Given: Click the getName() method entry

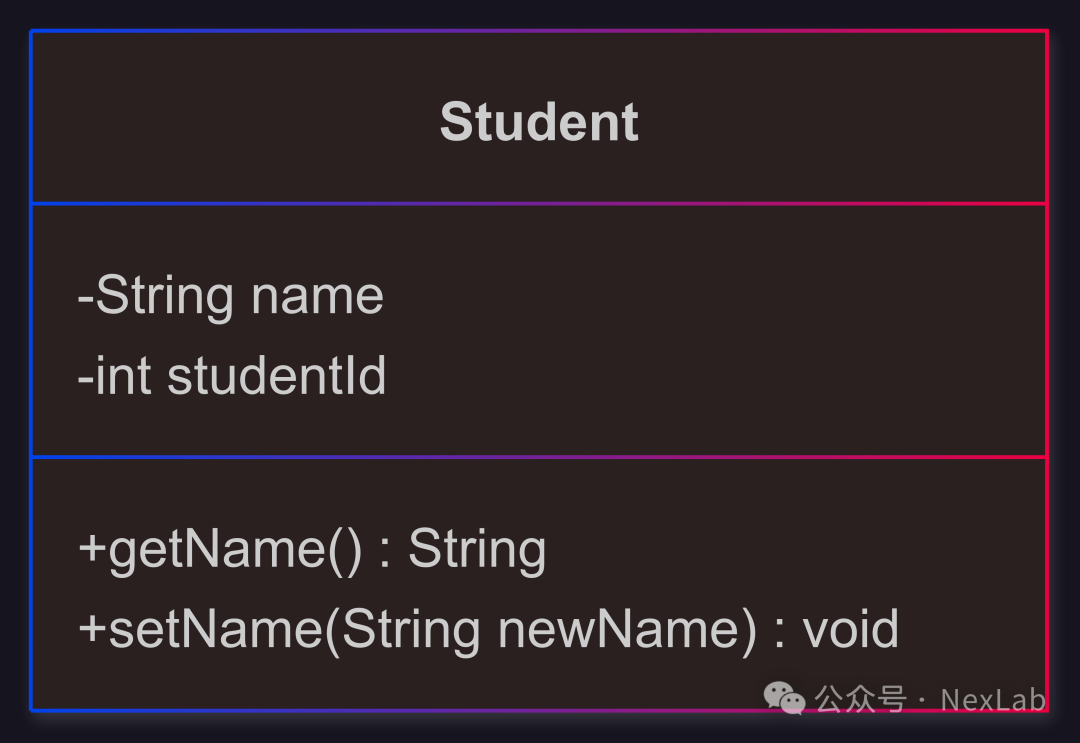Looking at the screenshot, I should click(312, 550).
